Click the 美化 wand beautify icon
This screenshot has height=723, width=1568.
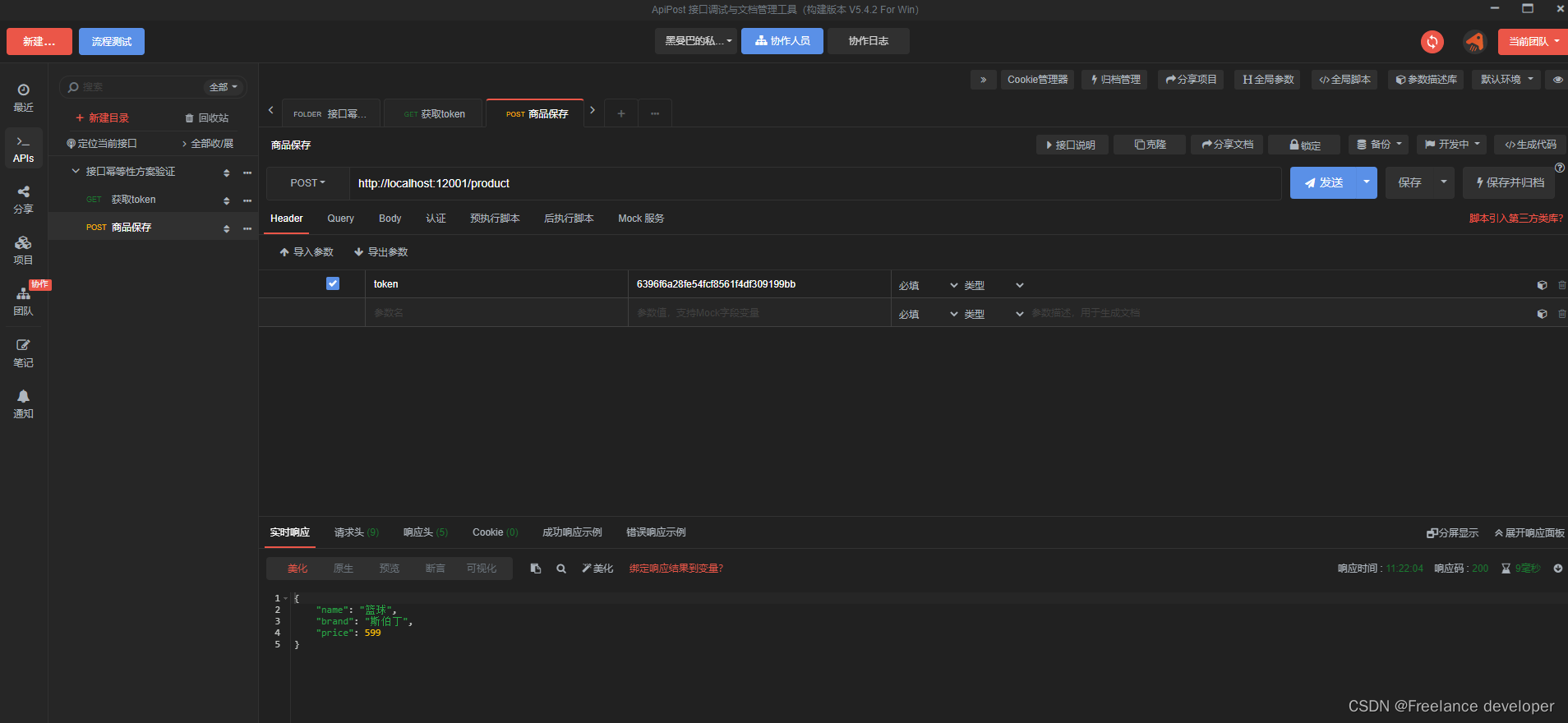[597, 569]
